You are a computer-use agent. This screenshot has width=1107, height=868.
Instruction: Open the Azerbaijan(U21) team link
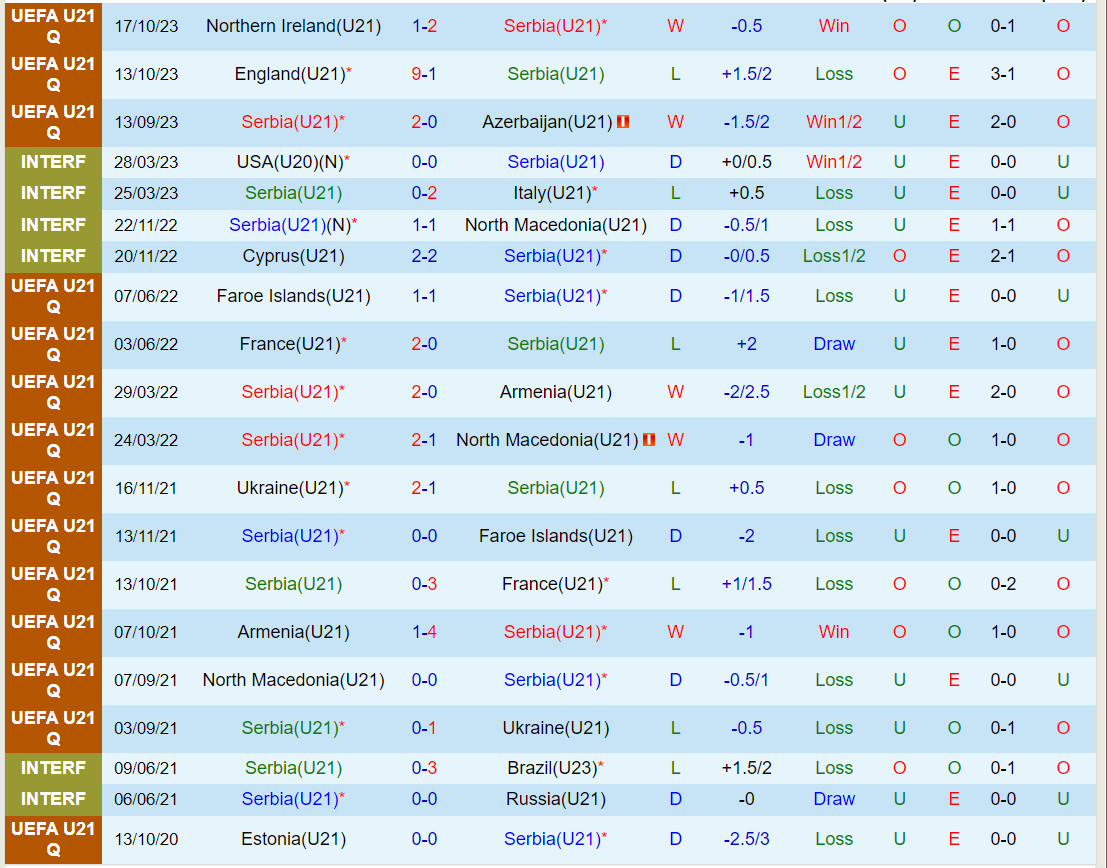pos(547,122)
